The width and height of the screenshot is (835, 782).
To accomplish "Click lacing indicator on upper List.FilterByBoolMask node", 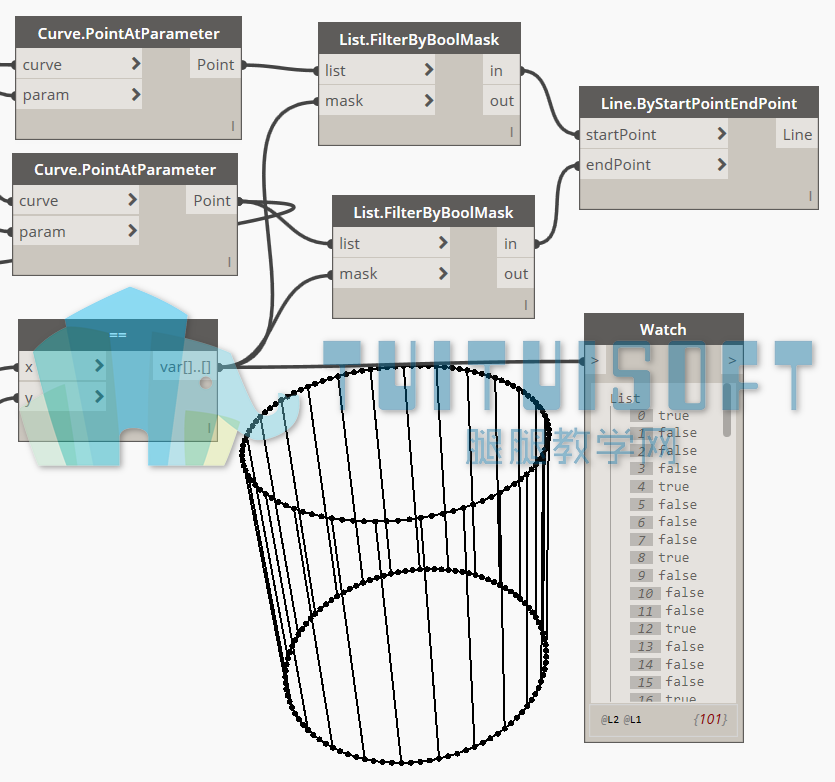I will (512, 132).
